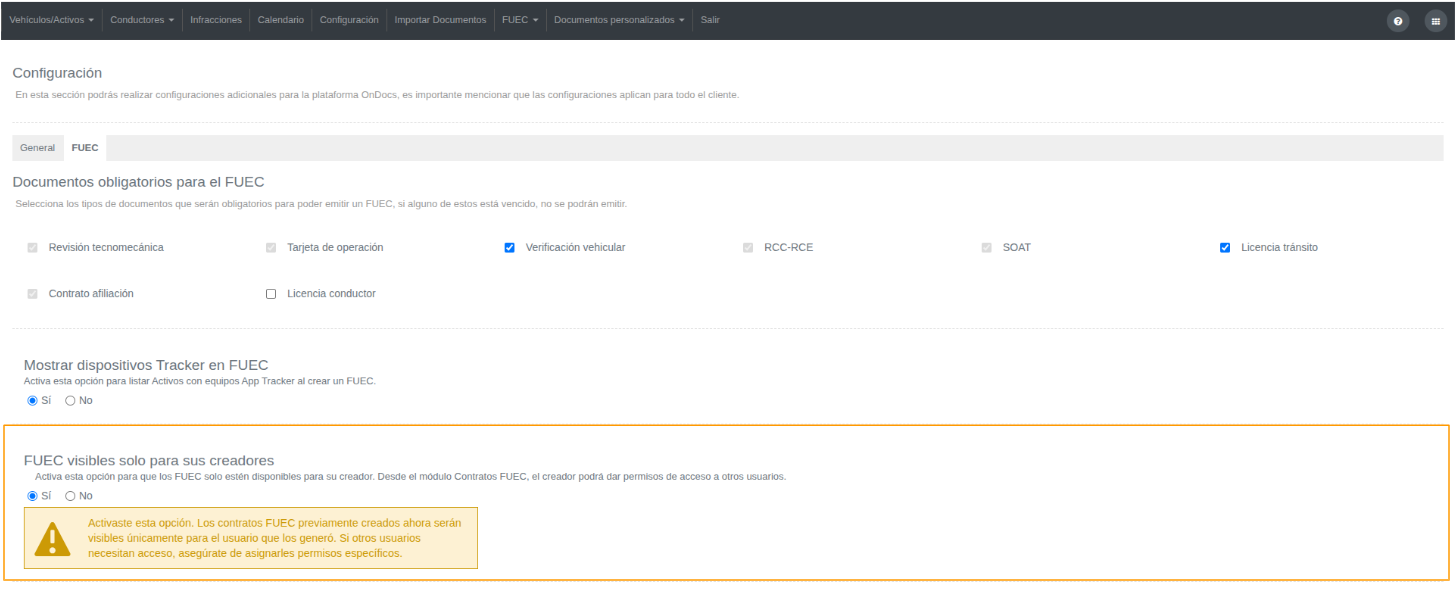Click 'Documentos obligatorios para el FUEC' heading
Image resolution: width=1456 pixels, height=592 pixels.
138,182
